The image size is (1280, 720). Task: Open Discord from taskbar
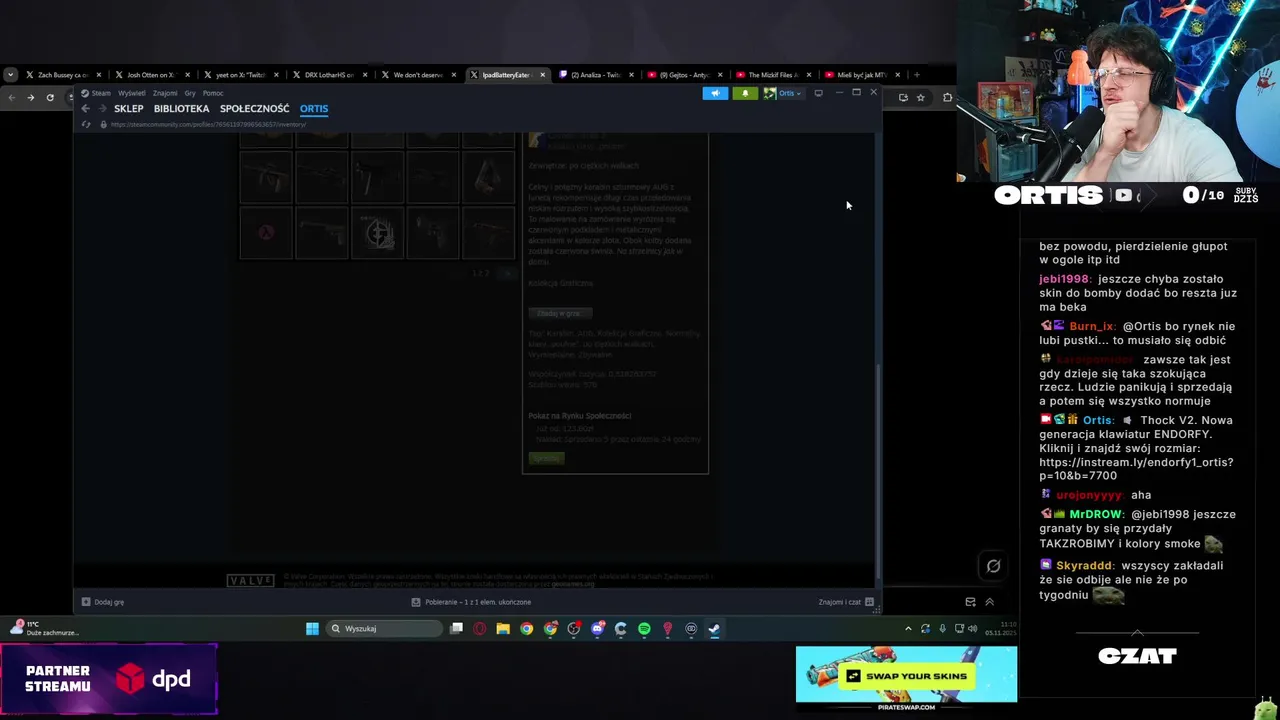[x=597, y=629]
